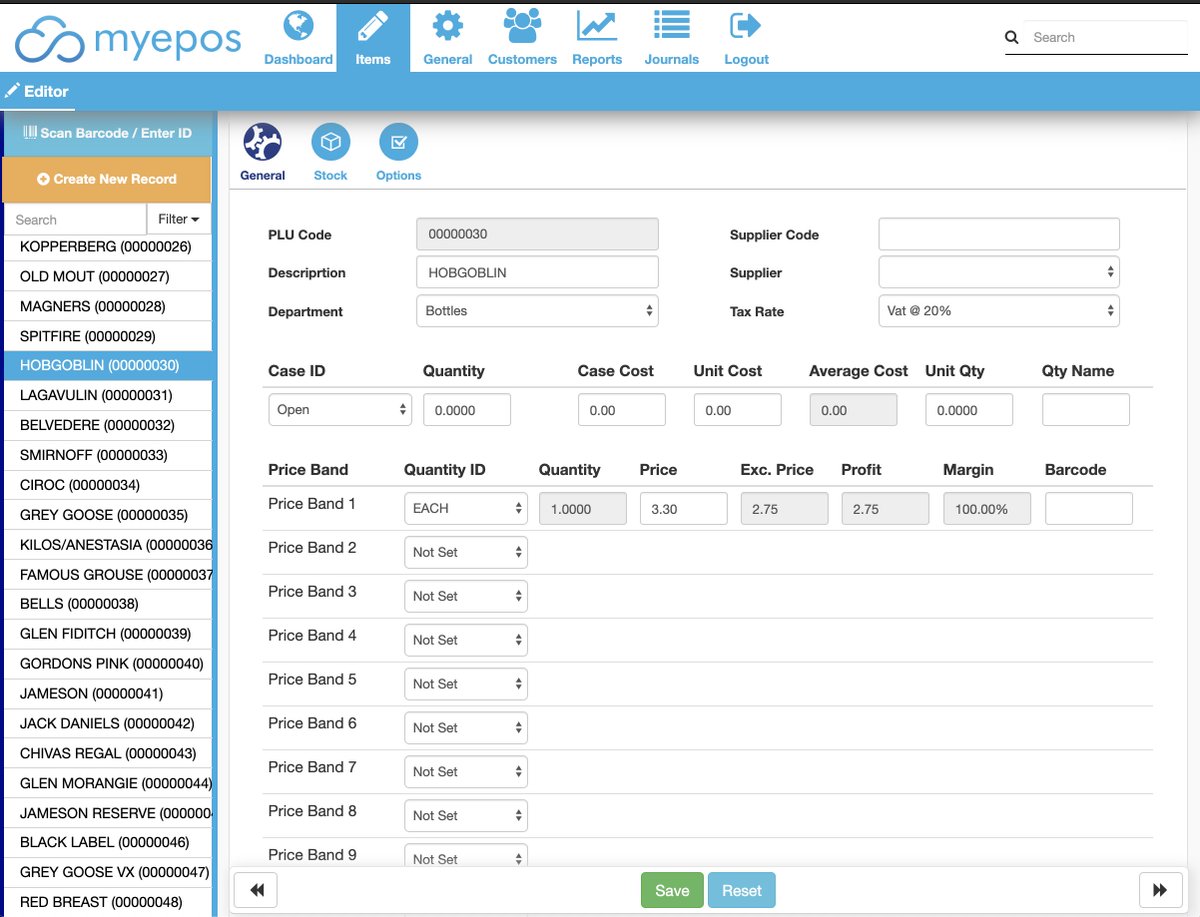Select BELLS (00000038) in list
1200x917 pixels.
click(x=107, y=604)
